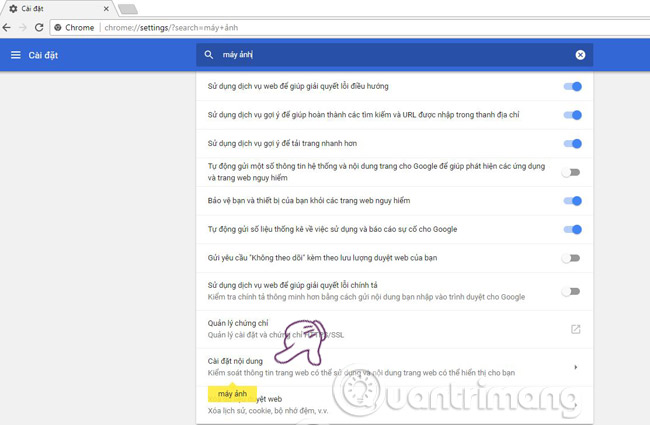Toggle suggestion service for searches and URLs
This screenshot has height=425, width=650.
tap(572, 115)
